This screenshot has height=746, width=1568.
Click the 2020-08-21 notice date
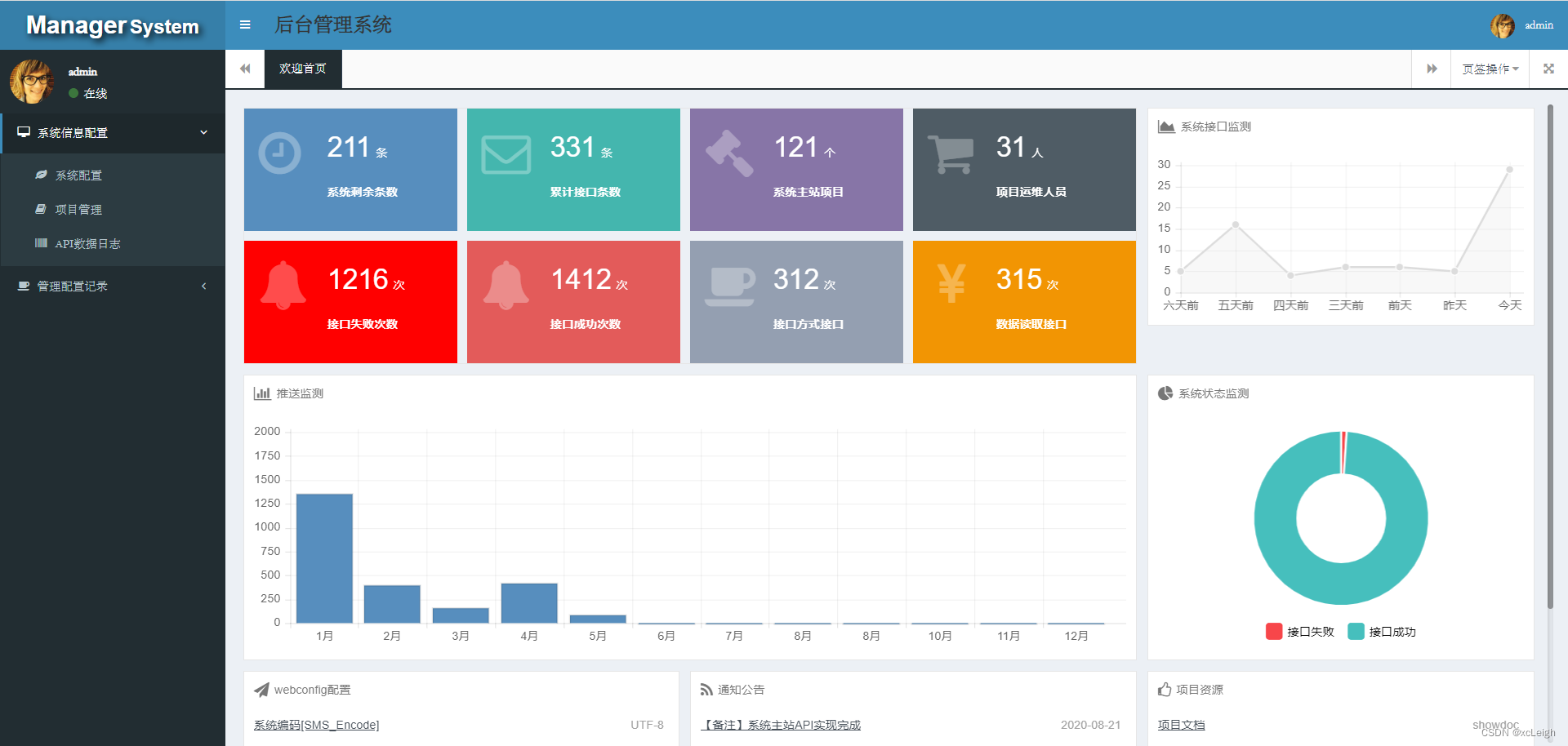click(1090, 725)
